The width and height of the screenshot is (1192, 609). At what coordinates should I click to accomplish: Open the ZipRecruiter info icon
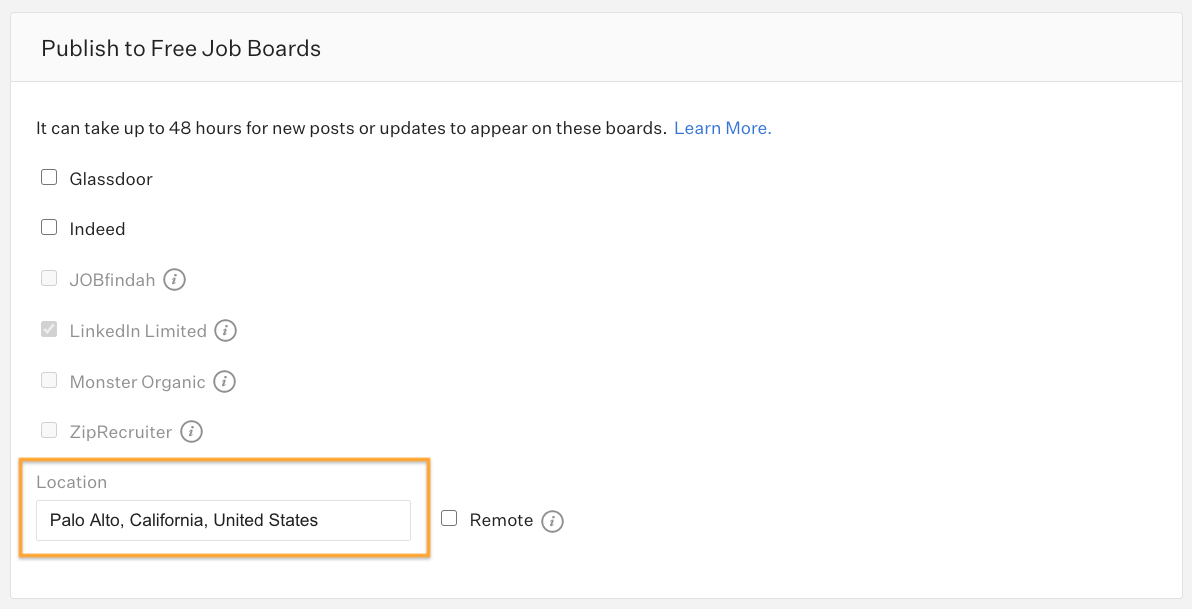[x=191, y=432]
